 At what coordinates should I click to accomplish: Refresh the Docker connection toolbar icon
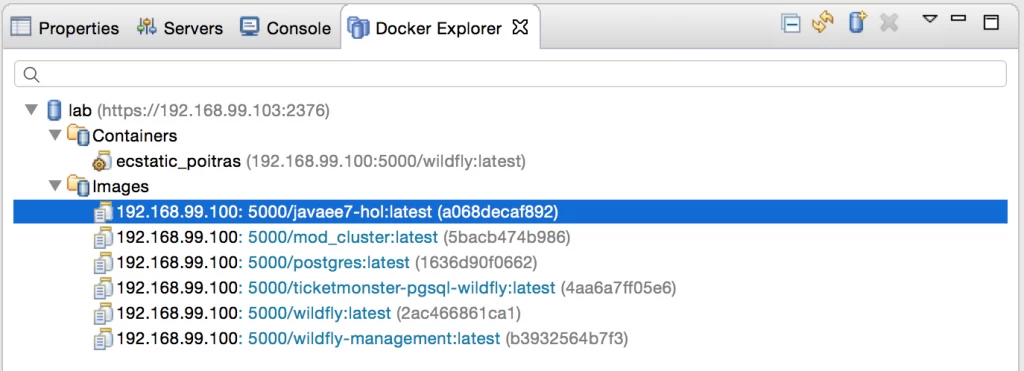tap(823, 23)
